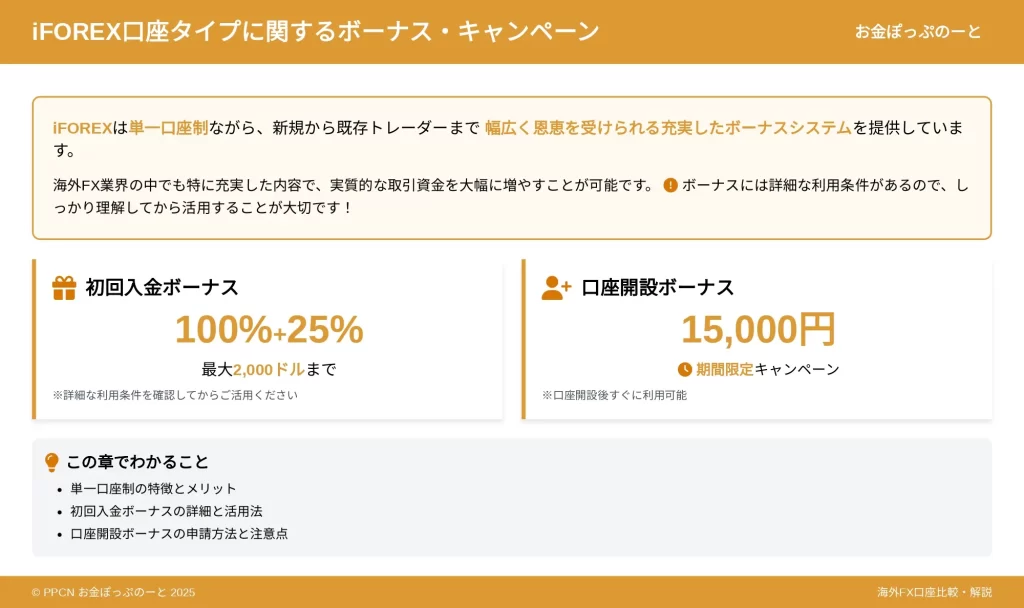Click the highlighted 単一口座制 text
Screen dimensions: 1024x608
pyautogui.click(x=168, y=128)
